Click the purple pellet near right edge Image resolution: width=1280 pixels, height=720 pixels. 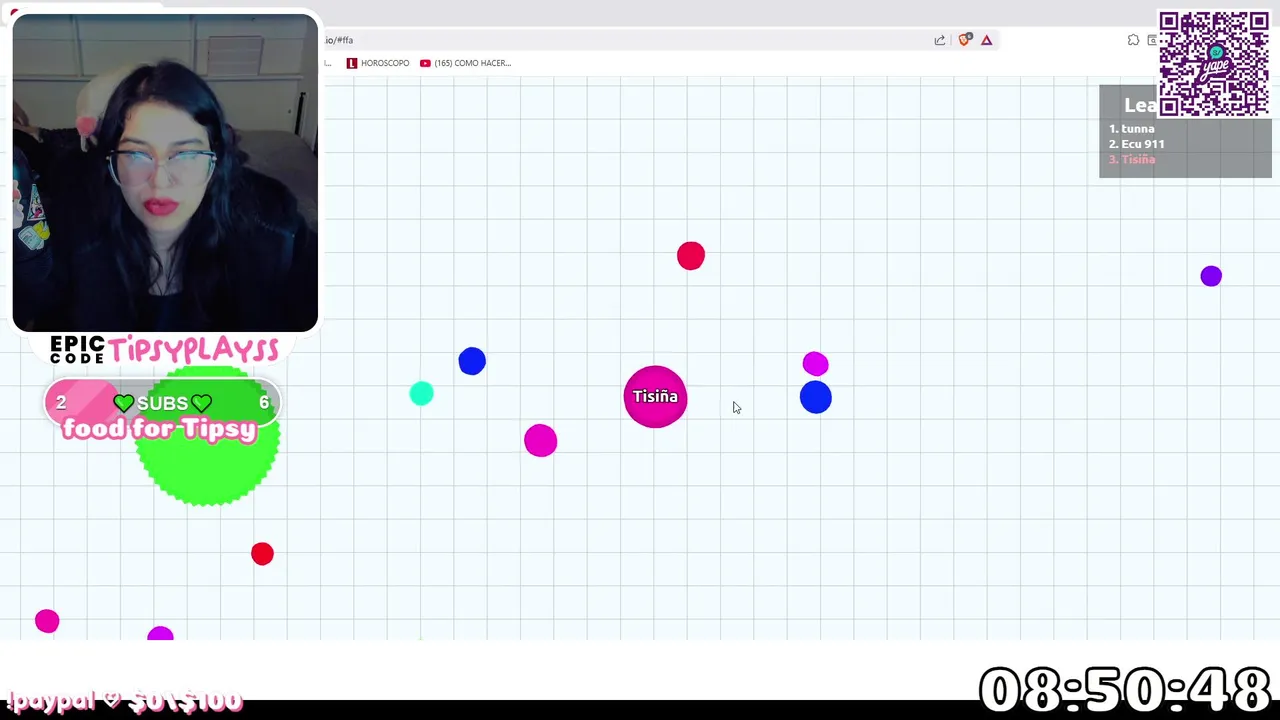(1211, 276)
